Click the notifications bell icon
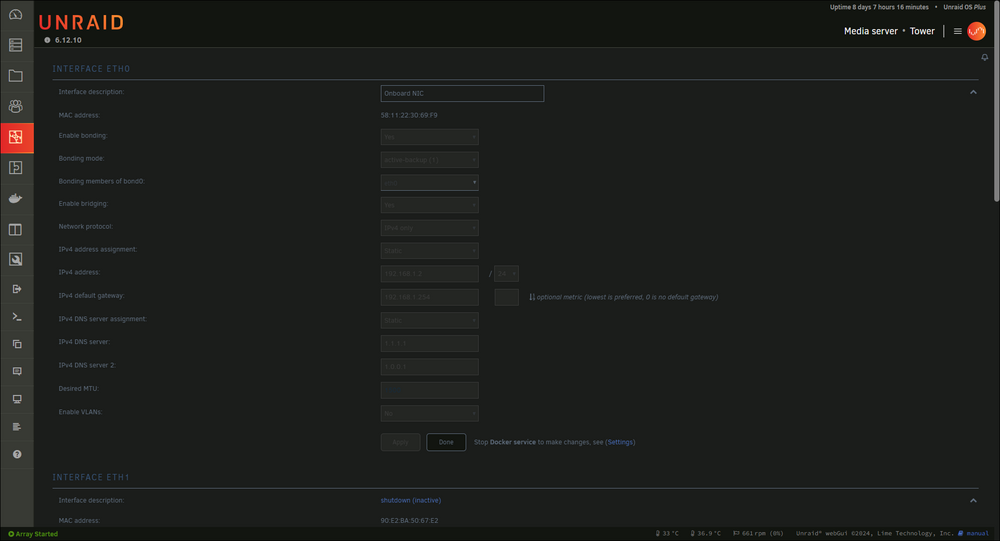The width and height of the screenshot is (1000, 541). pos(984,57)
